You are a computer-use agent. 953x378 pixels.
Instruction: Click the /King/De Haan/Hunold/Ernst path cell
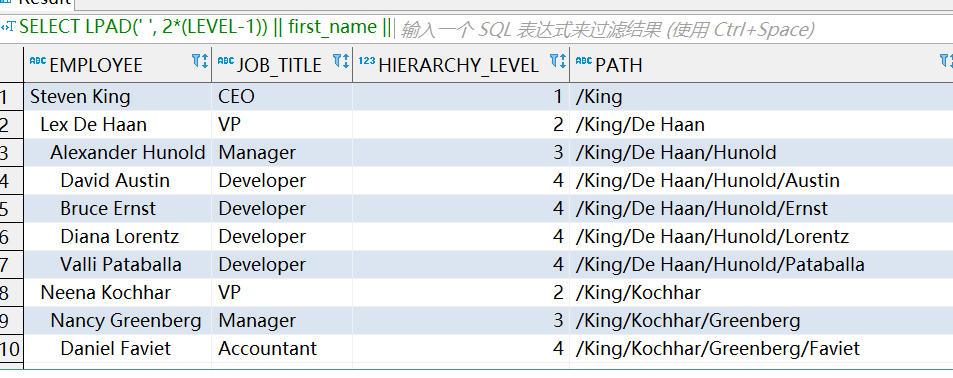[762, 208]
